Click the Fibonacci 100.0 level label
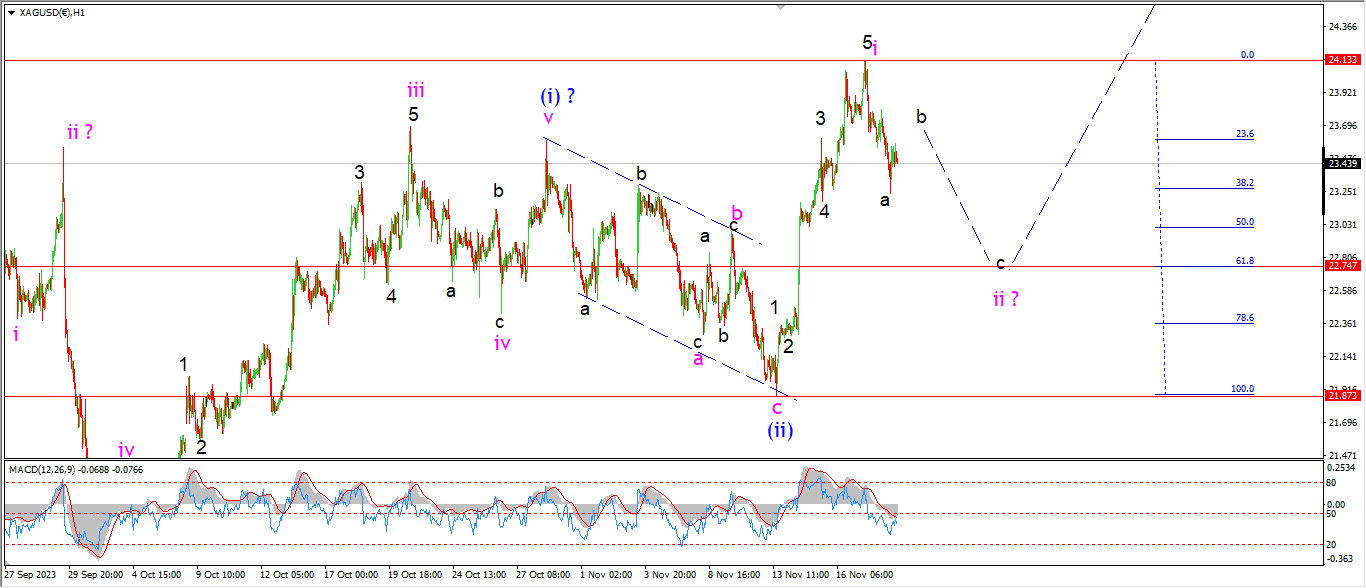 coord(1242,389)
